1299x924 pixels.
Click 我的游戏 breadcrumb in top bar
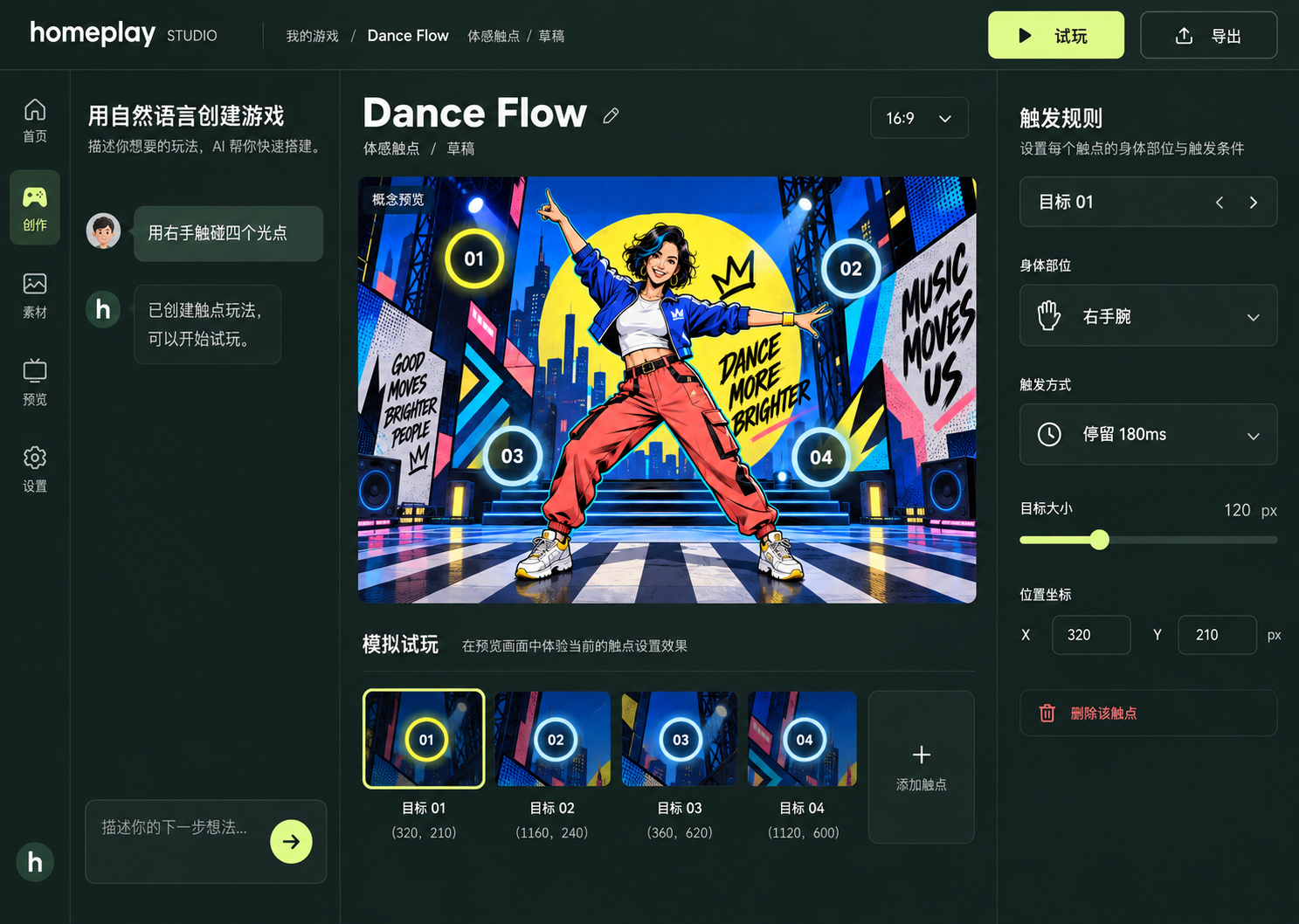pos(312,36)
